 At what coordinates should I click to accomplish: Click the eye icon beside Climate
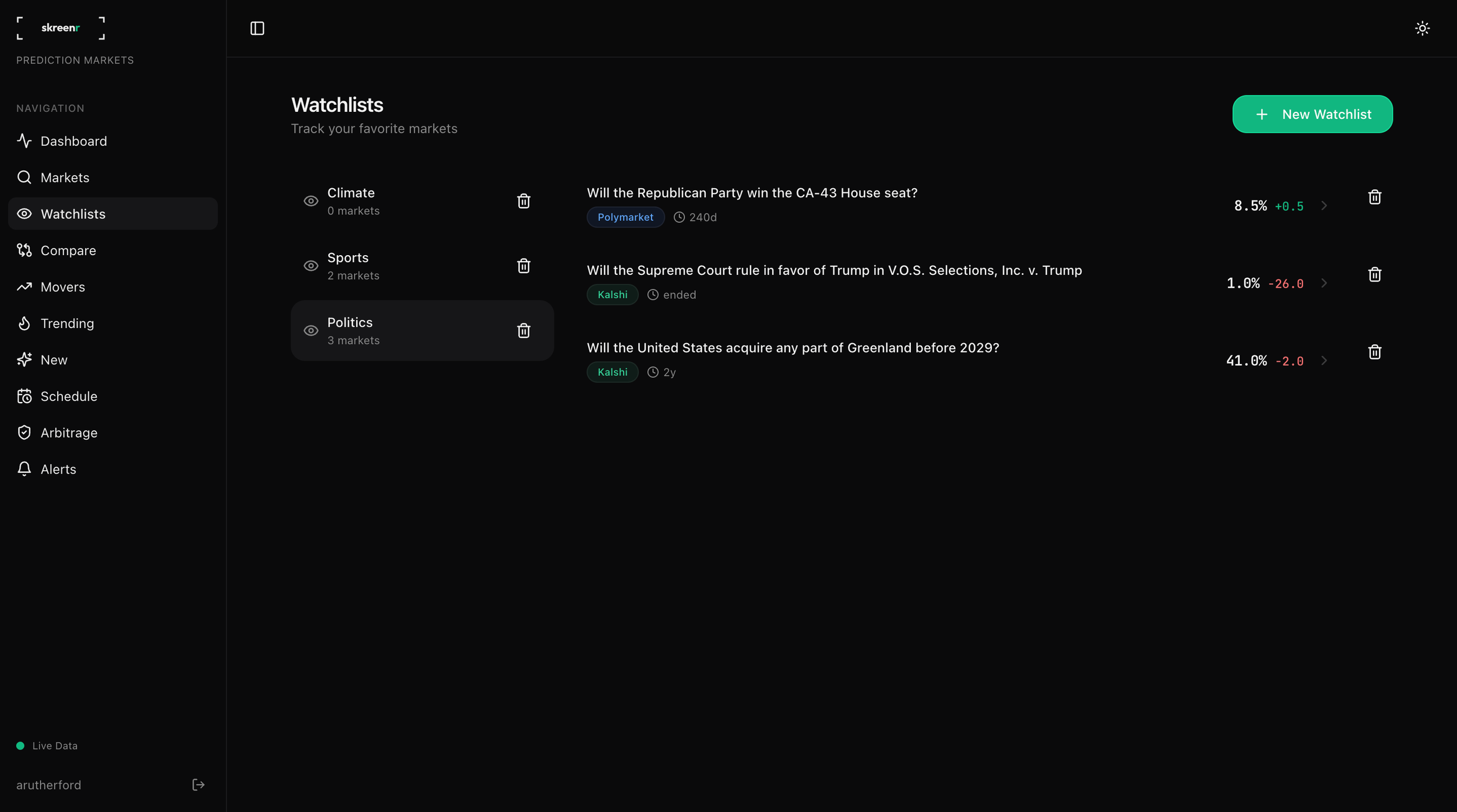[311, 201]
